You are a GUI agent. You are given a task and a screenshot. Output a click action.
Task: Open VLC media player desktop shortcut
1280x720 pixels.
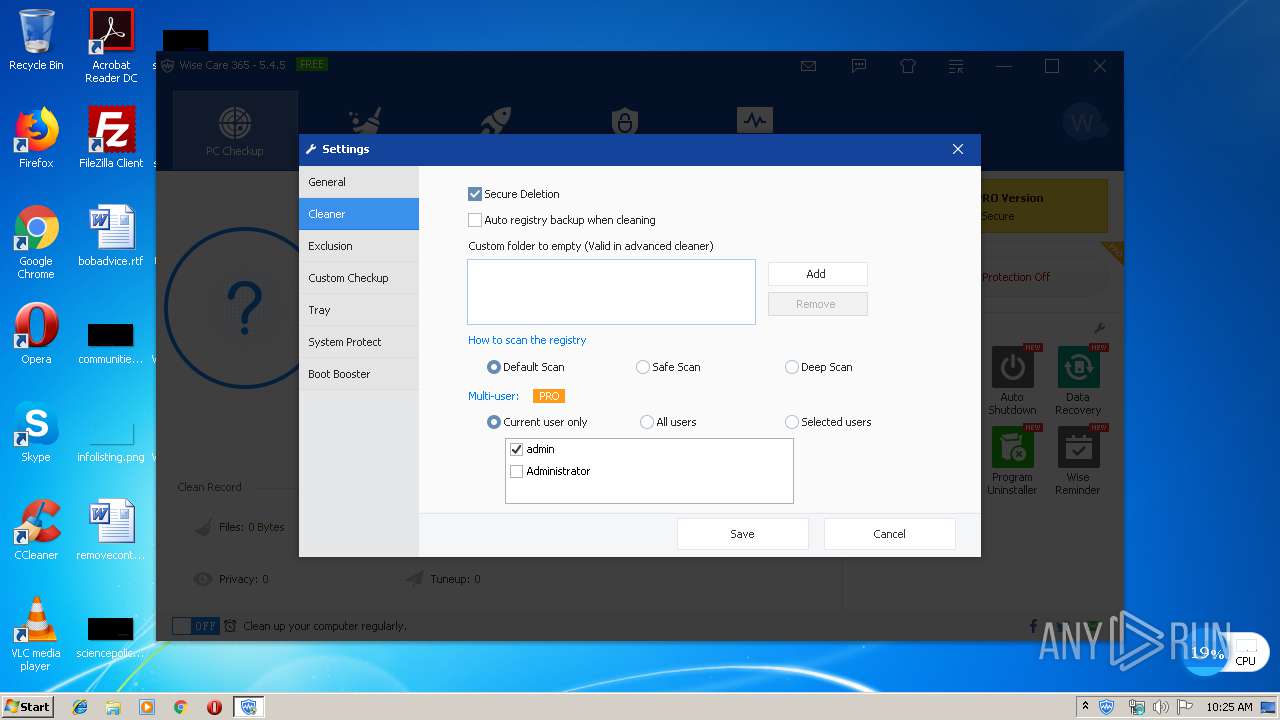coord(36,634)
